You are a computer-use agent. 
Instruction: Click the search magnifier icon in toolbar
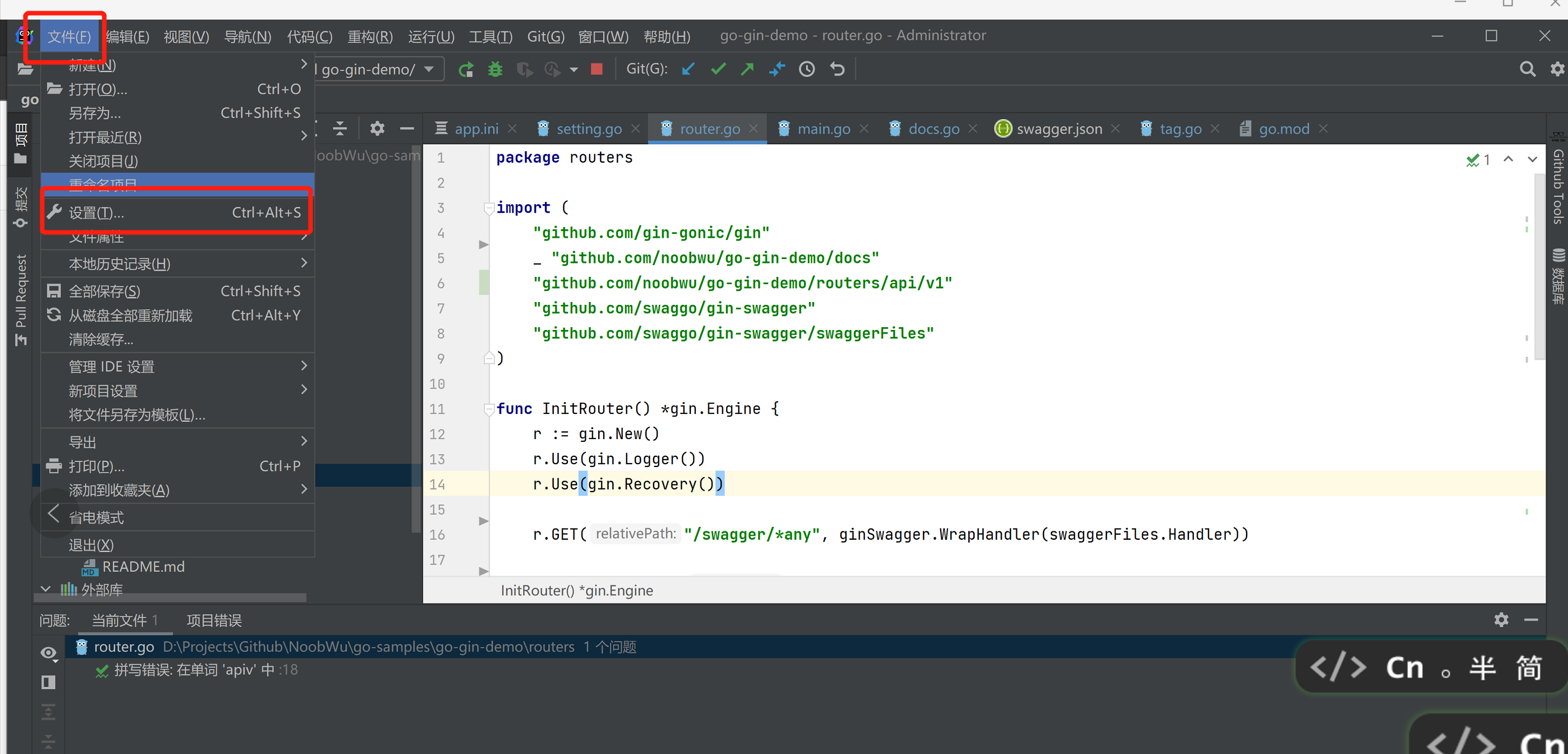[x=1527, y=69]
